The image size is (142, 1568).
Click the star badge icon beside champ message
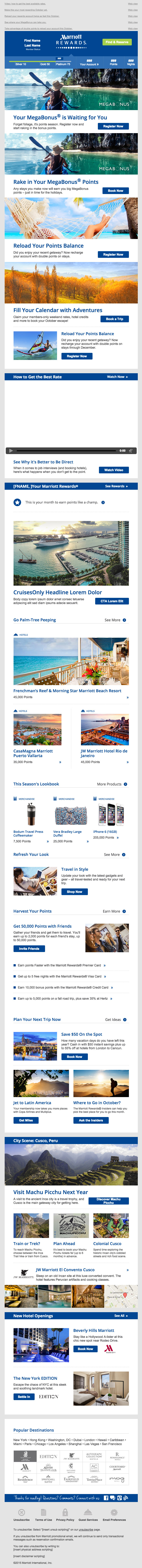[18, 502]
